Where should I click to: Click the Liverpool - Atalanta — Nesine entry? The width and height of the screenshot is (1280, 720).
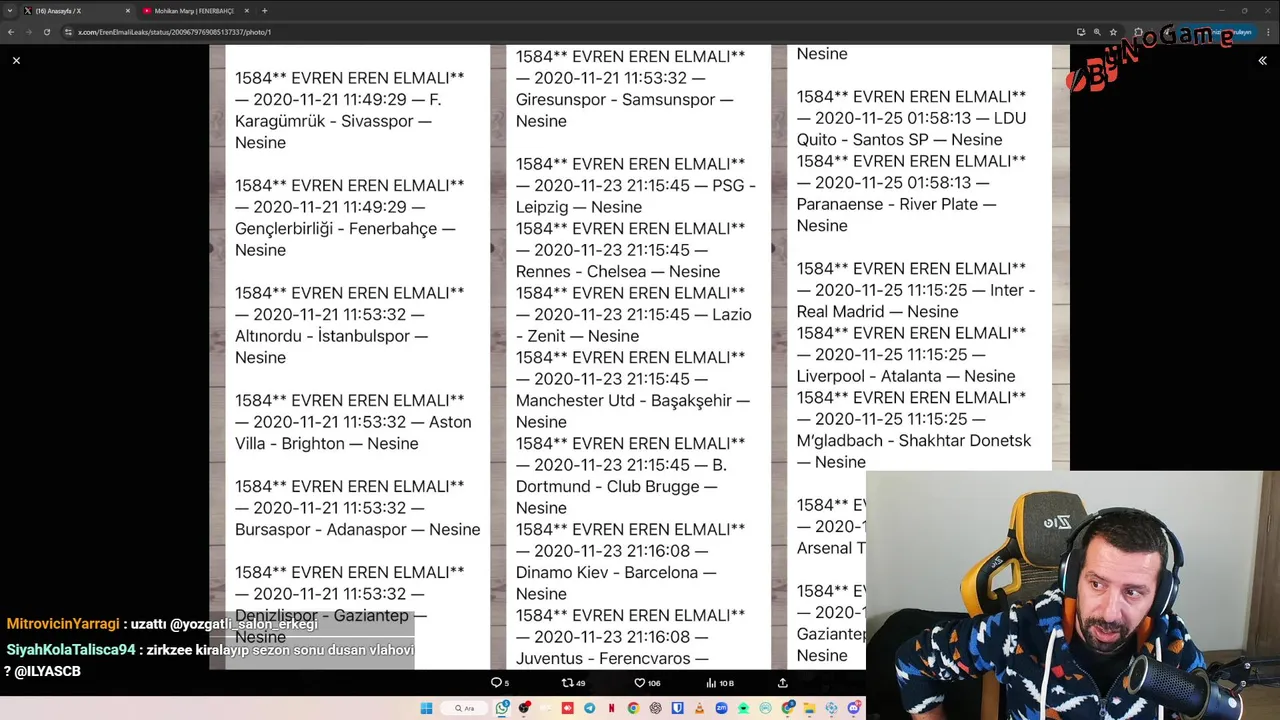click(x=912, y=354)
